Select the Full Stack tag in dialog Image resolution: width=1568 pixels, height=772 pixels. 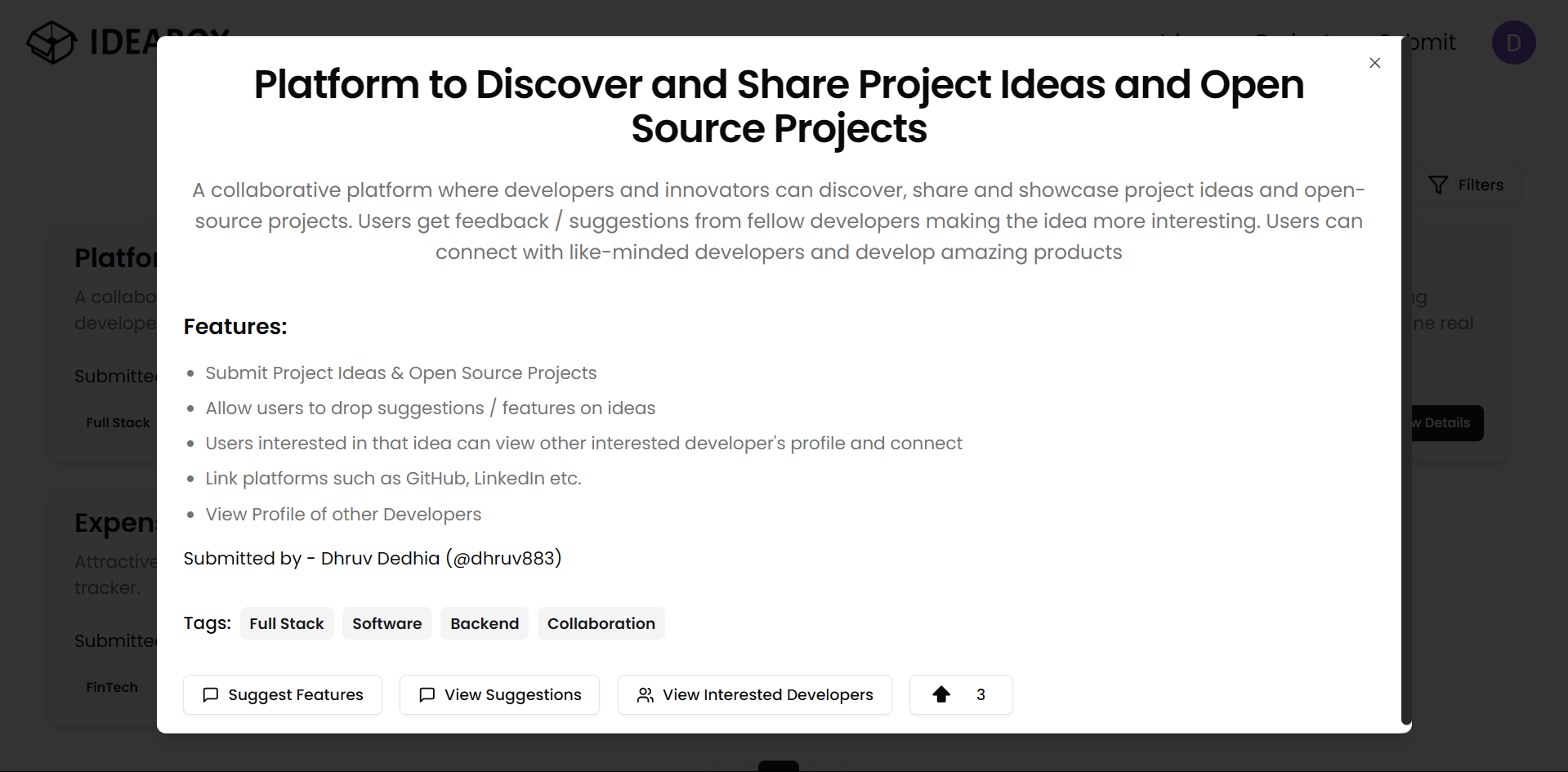coord(287,623)
